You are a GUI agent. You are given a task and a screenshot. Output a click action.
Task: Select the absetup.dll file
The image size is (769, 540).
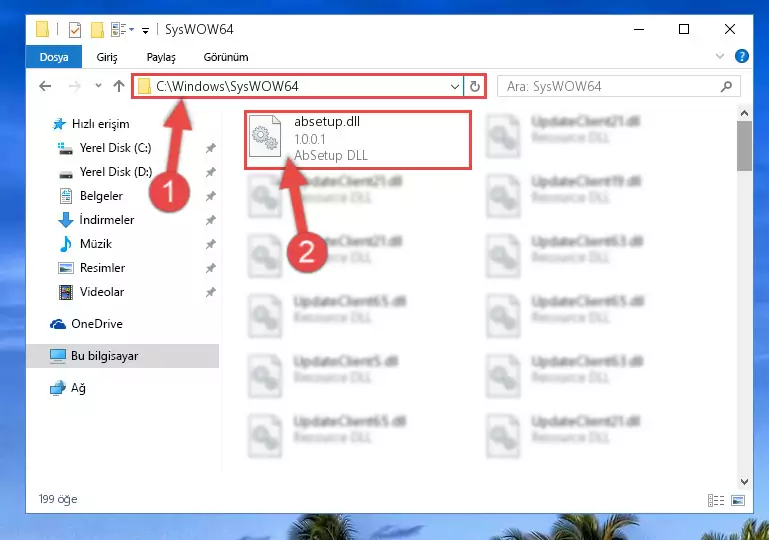click(x=358, y=140)
